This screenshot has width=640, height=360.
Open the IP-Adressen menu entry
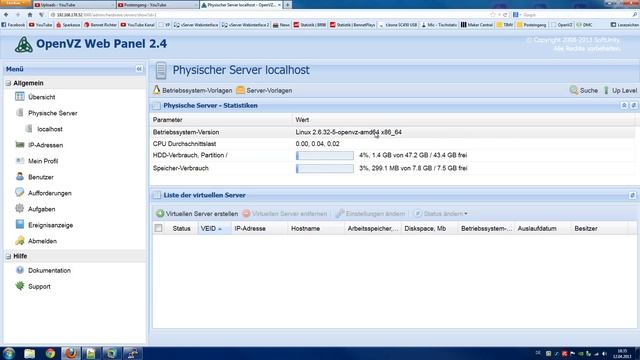[x=45, y=145]
